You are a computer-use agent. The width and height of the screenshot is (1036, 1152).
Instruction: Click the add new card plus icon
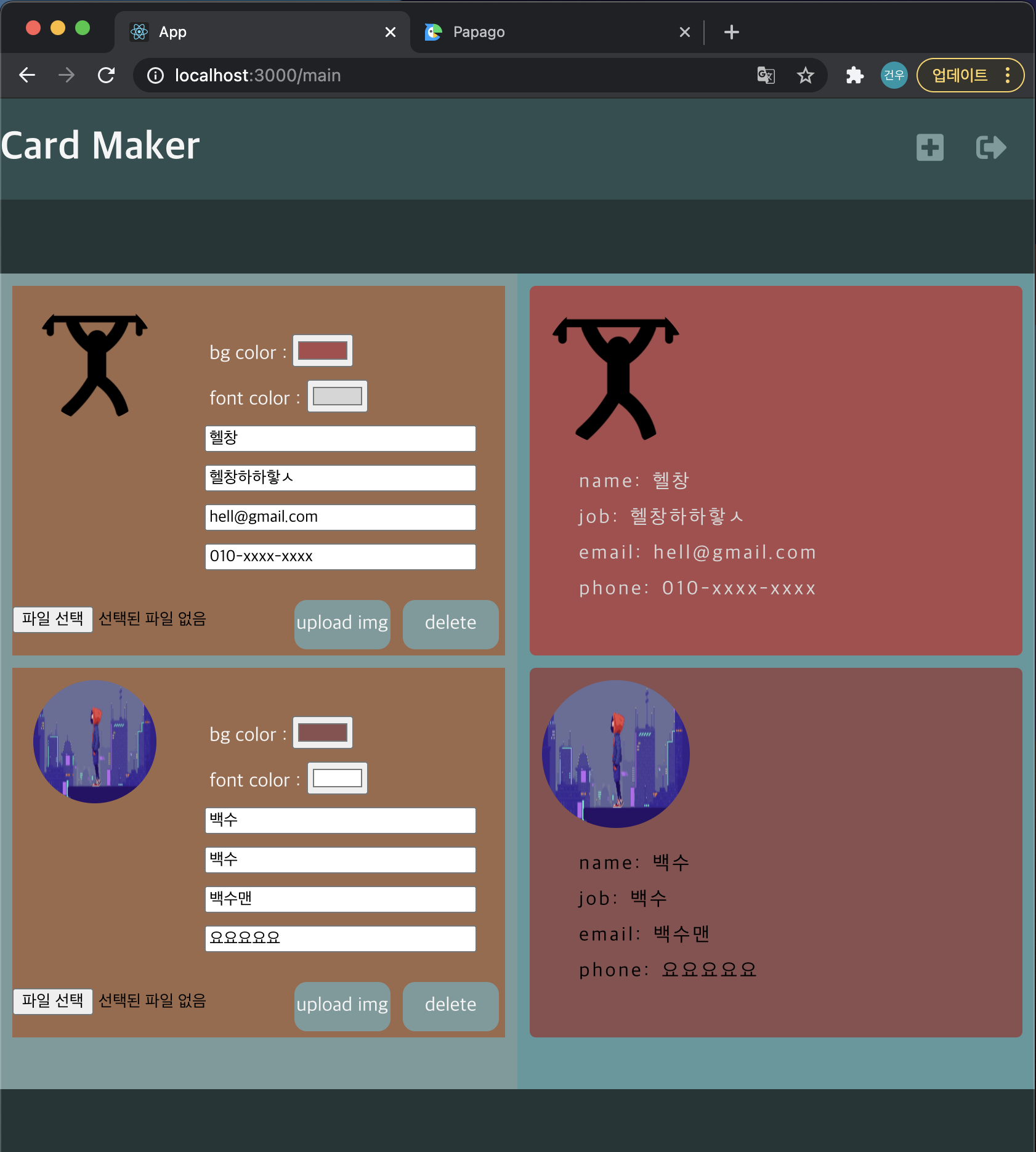coord(929,147)
